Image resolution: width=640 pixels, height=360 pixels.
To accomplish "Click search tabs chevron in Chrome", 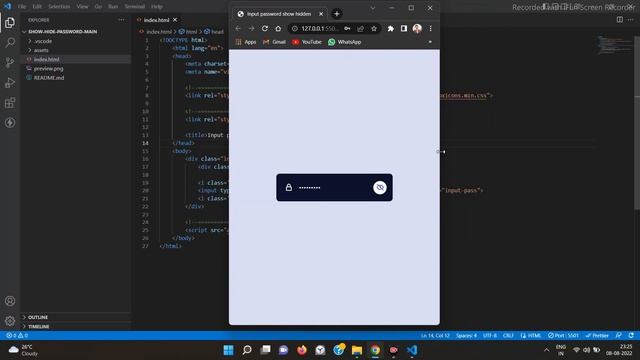I will coord(373,8).
